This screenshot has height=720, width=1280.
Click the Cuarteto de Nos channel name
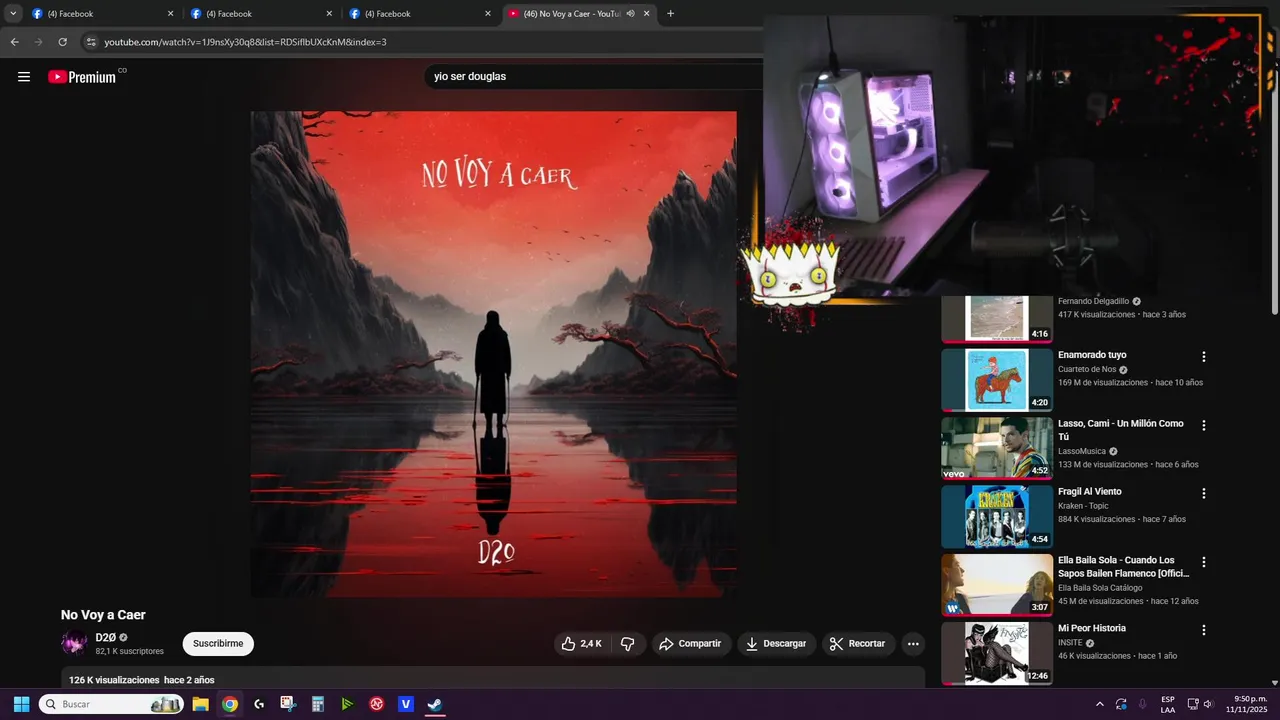pyautogui.click(x=1087, y=369)
